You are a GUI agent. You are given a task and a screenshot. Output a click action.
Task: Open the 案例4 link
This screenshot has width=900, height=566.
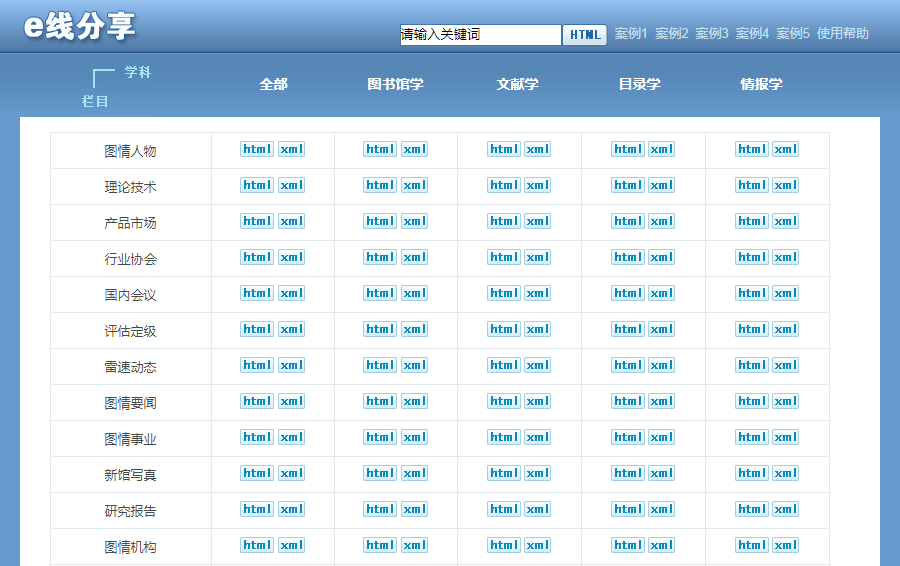click(752, 34)
